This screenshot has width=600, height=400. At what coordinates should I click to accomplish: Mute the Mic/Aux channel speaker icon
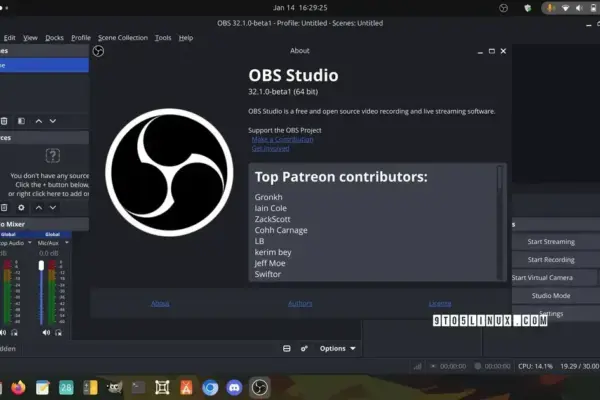pyautogui.click(x=46, y=333)
